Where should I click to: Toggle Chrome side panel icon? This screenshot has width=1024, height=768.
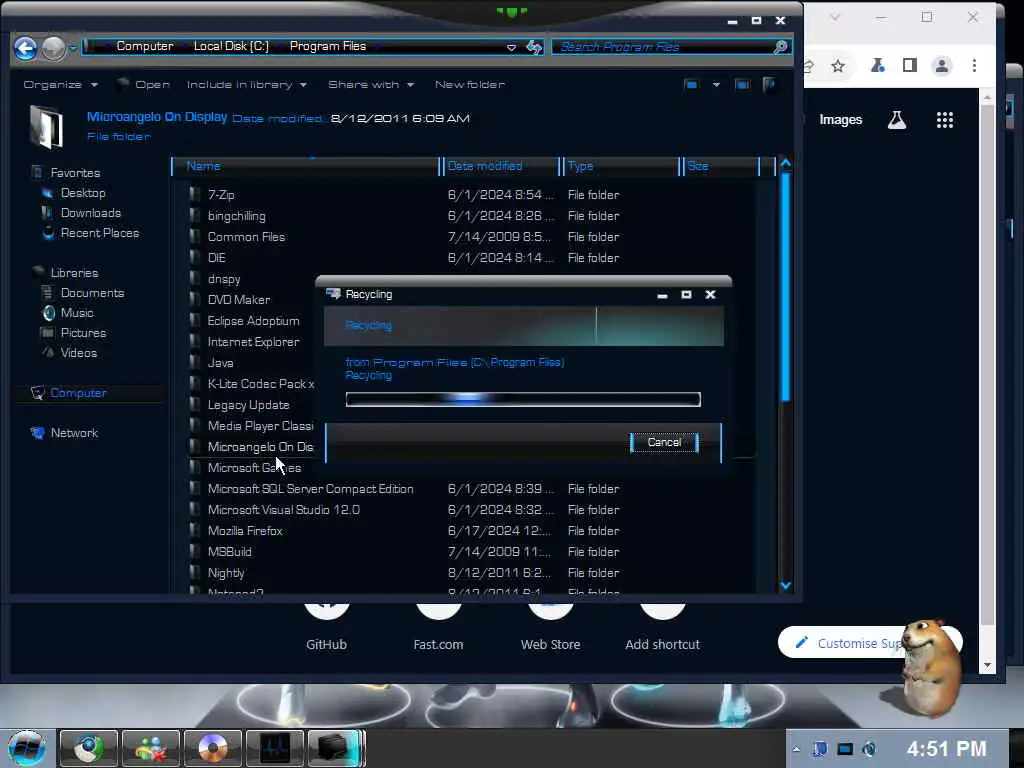pyautogui.click(x=910, y=65)
